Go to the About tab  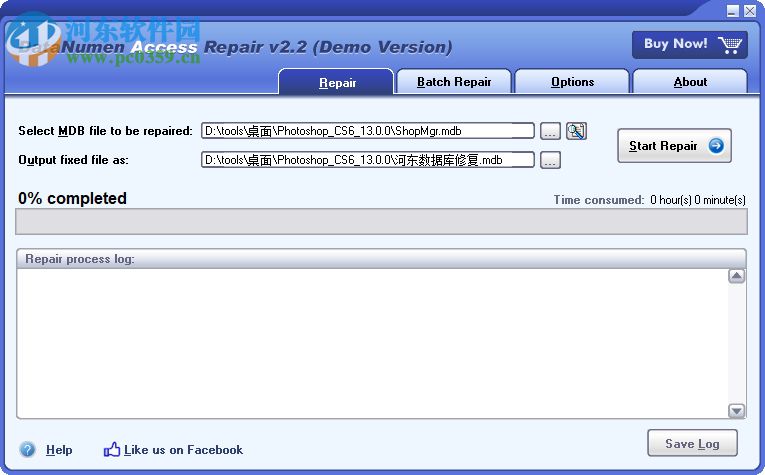[690, 82]
